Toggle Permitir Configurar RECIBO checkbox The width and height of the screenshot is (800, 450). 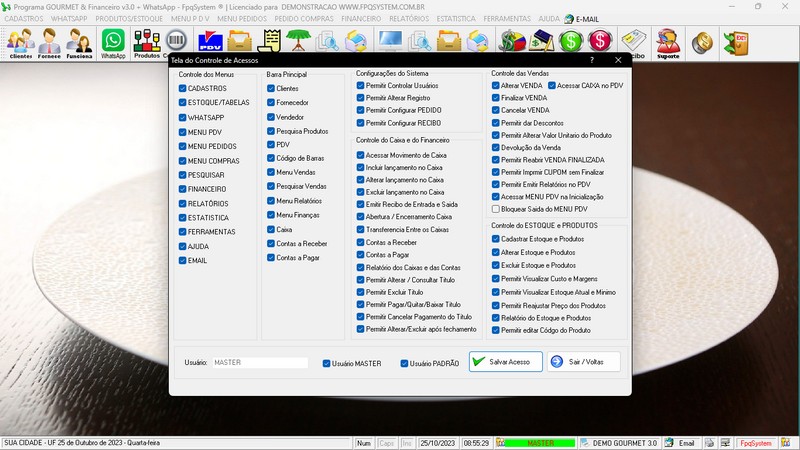(360, 123)
